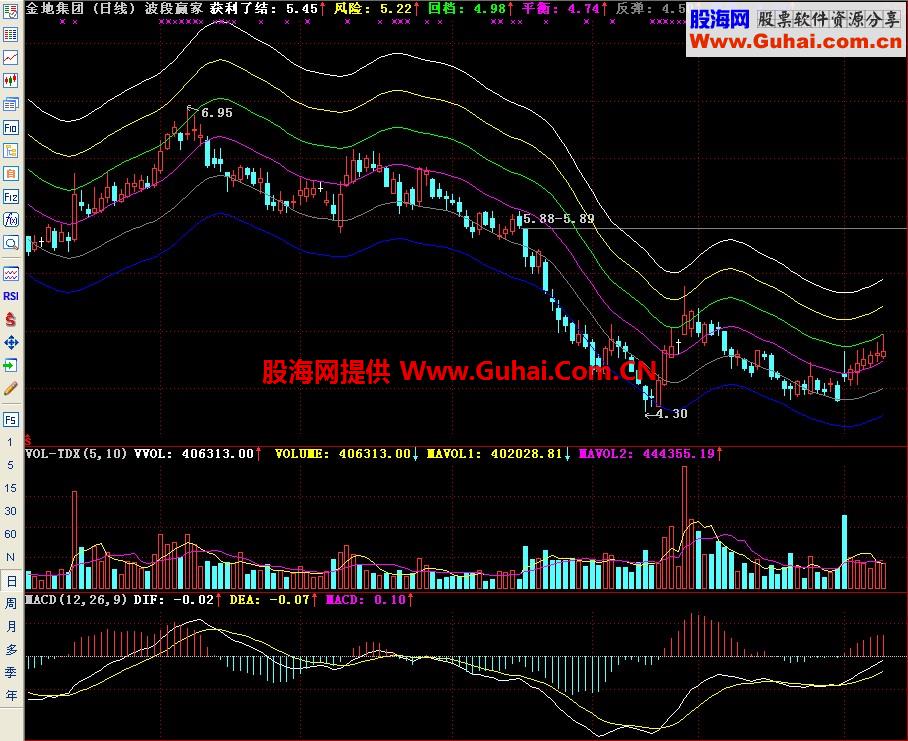The image size is (908, 741).
Task: Click the MAVOL2: 444355.19 value
Action: [647, 454]
